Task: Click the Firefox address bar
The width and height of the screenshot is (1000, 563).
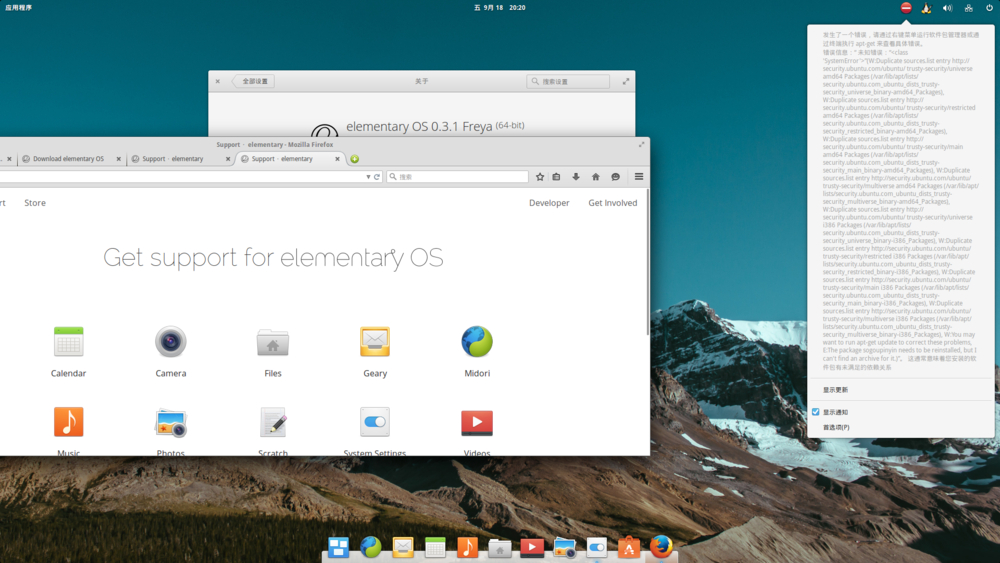Action: click(182, 177)
